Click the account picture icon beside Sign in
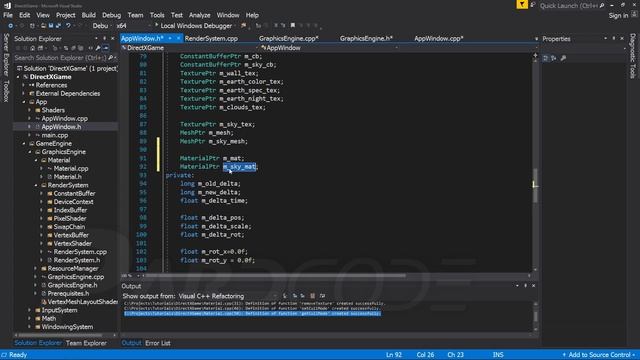Viewport: 640px width, 360px height. [x=634, y=14]
